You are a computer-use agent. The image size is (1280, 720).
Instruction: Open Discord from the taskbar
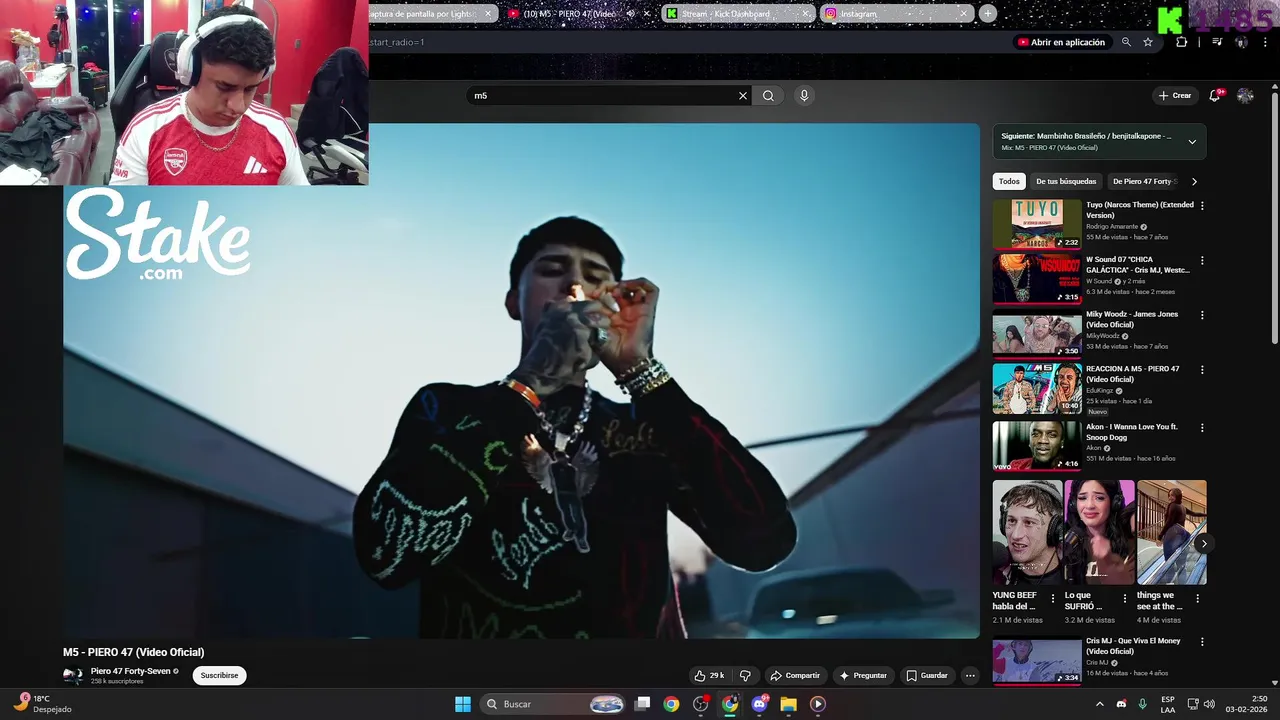tap(760, 704)
